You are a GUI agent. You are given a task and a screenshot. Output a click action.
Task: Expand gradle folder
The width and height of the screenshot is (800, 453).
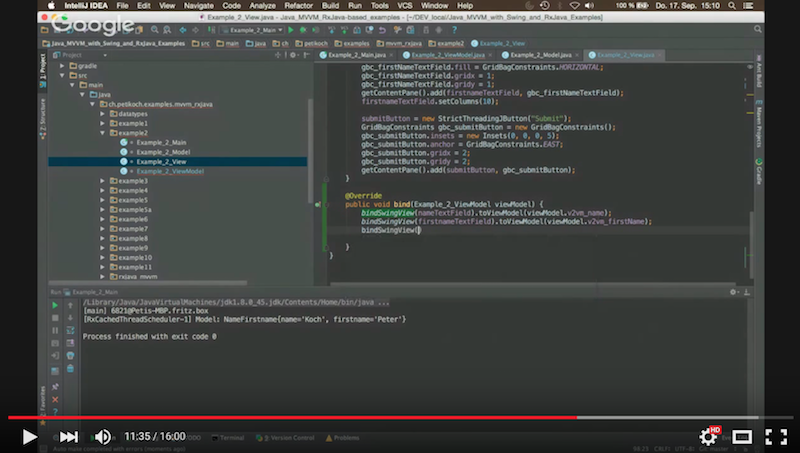click(x=62, y=66)
